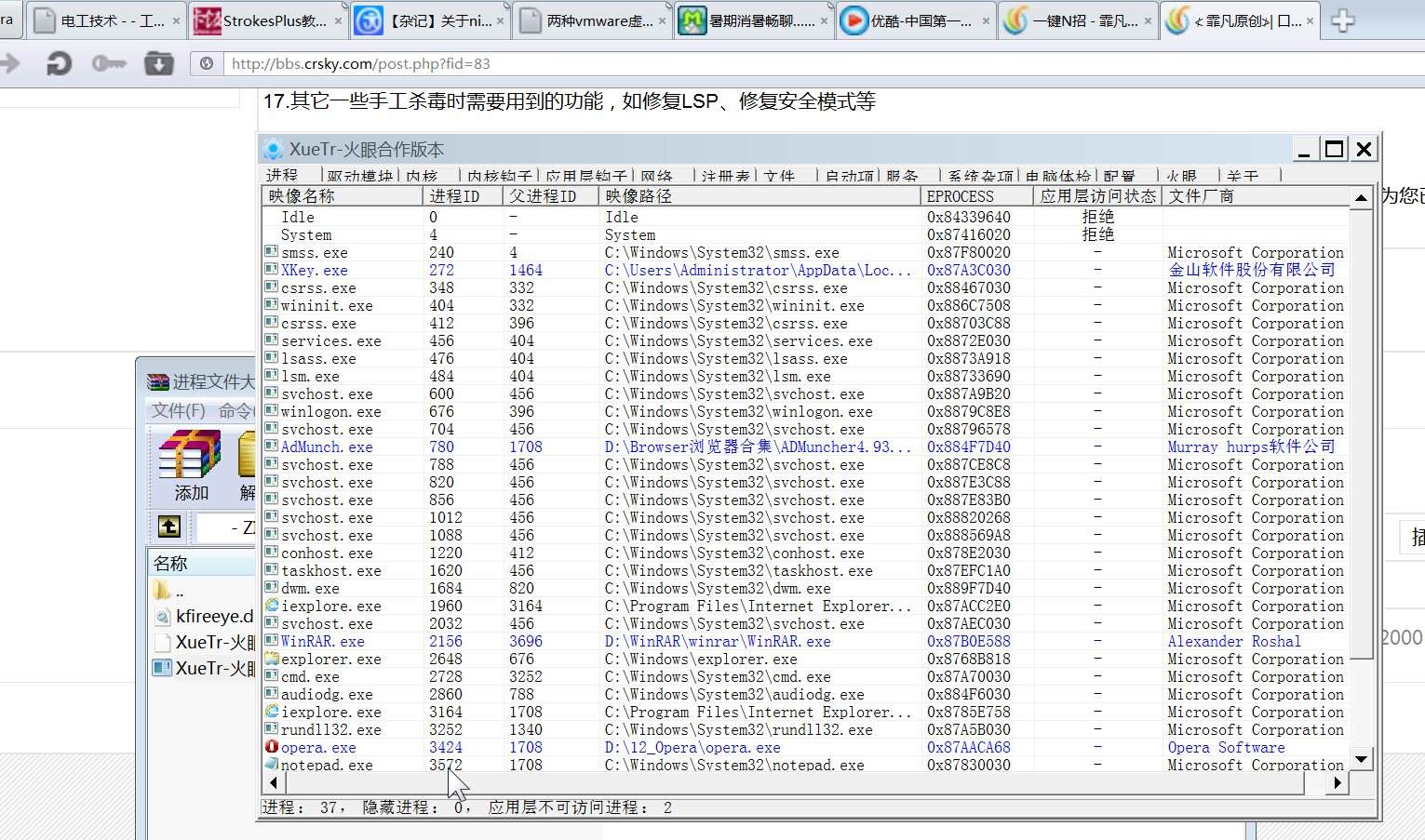Image resolution: width=1425 pixels, height=840 pixels.
Task: Sort by 映像路径 column header
Action: click(760, 196)
